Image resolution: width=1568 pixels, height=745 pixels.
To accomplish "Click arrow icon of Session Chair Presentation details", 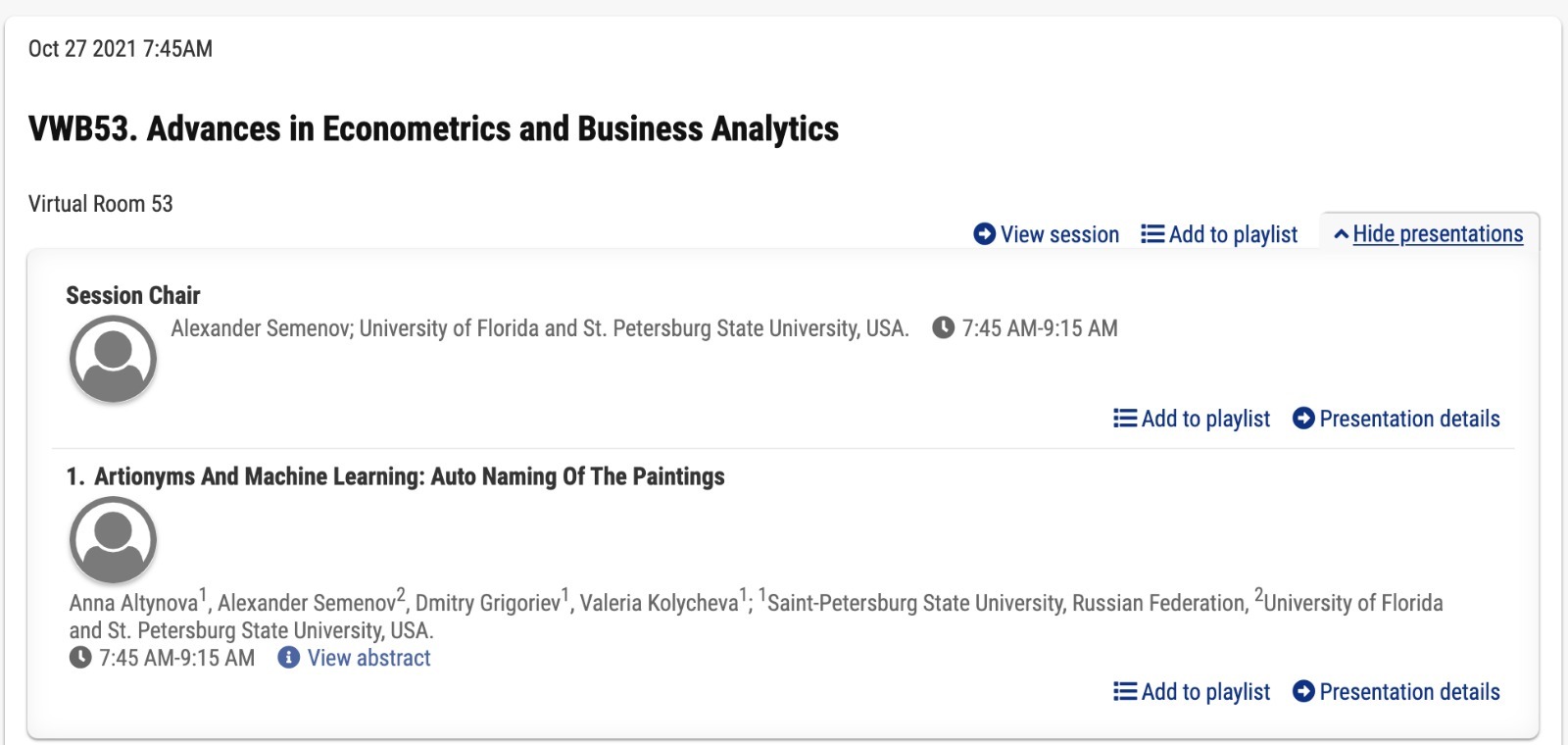I will [x=1303, y=419].
